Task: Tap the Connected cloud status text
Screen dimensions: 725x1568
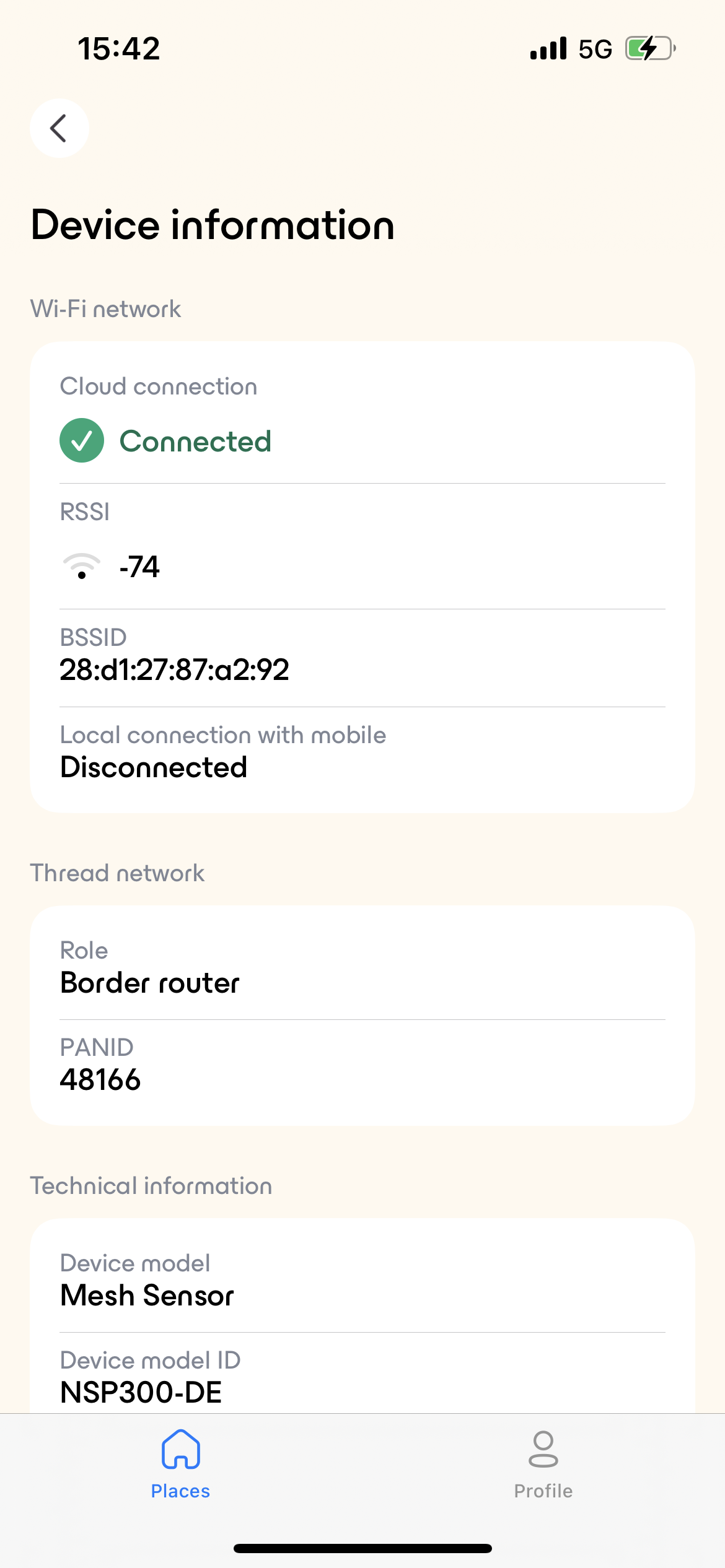Action: pyautogui.click(x=195, y=442)
